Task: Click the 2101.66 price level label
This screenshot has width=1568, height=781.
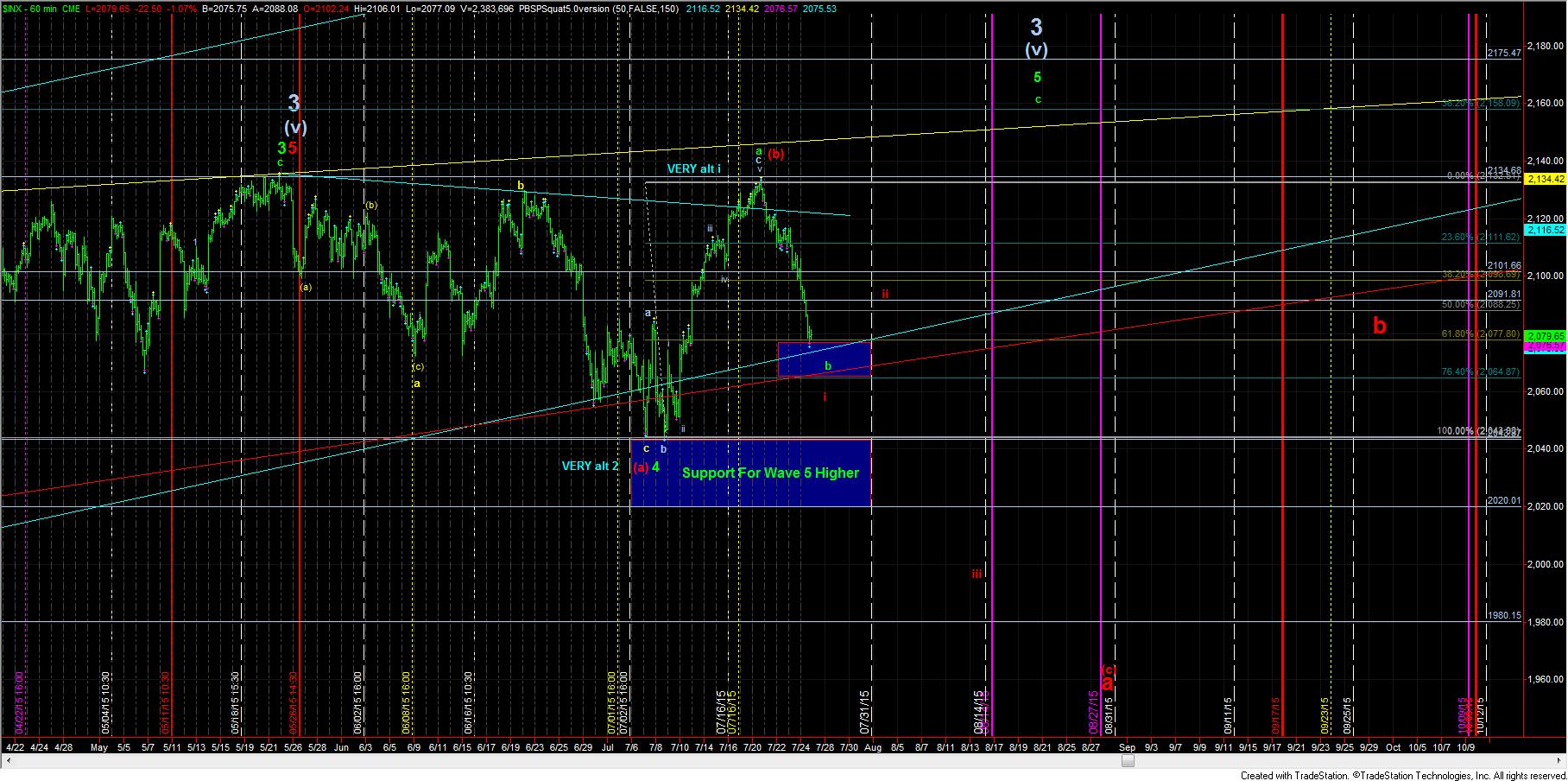Action: [1504, 265]
